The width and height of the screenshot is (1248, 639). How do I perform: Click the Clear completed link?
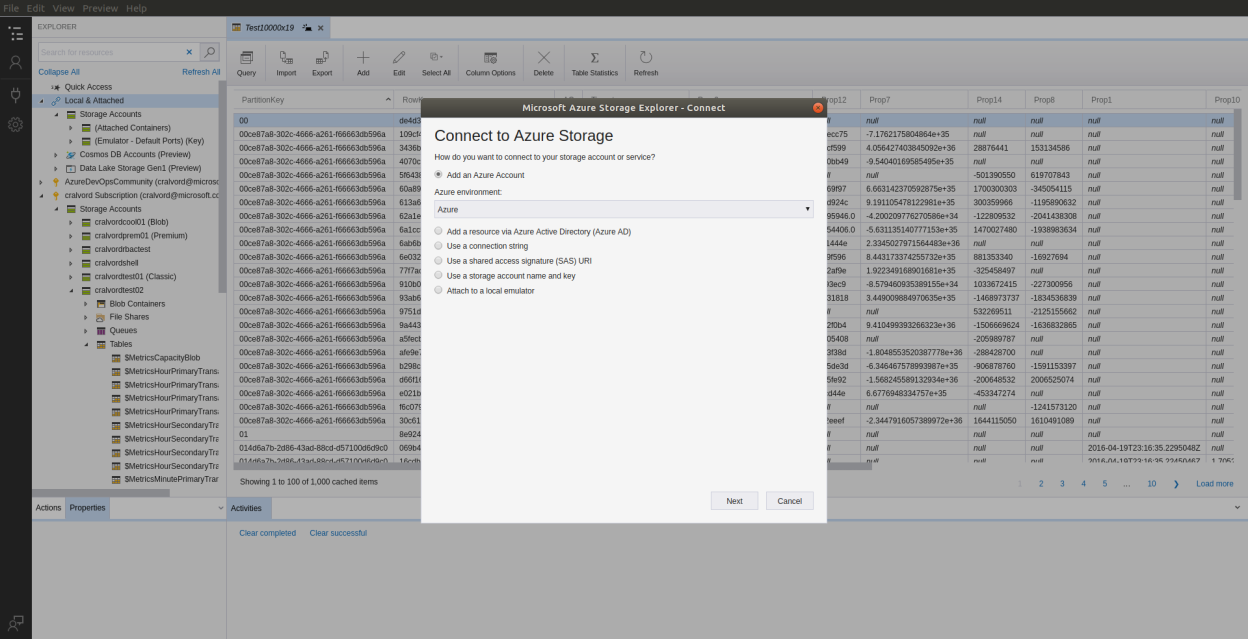tap(268, 533)
